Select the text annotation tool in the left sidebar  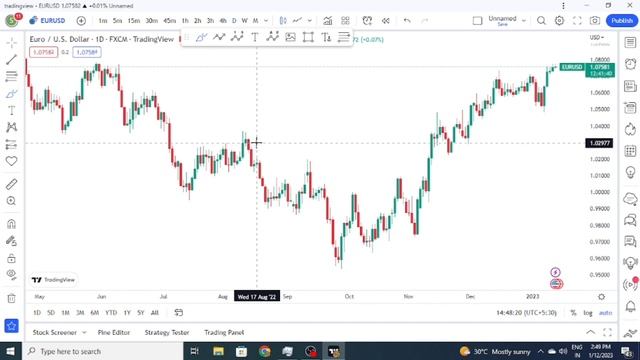[11, 111]
